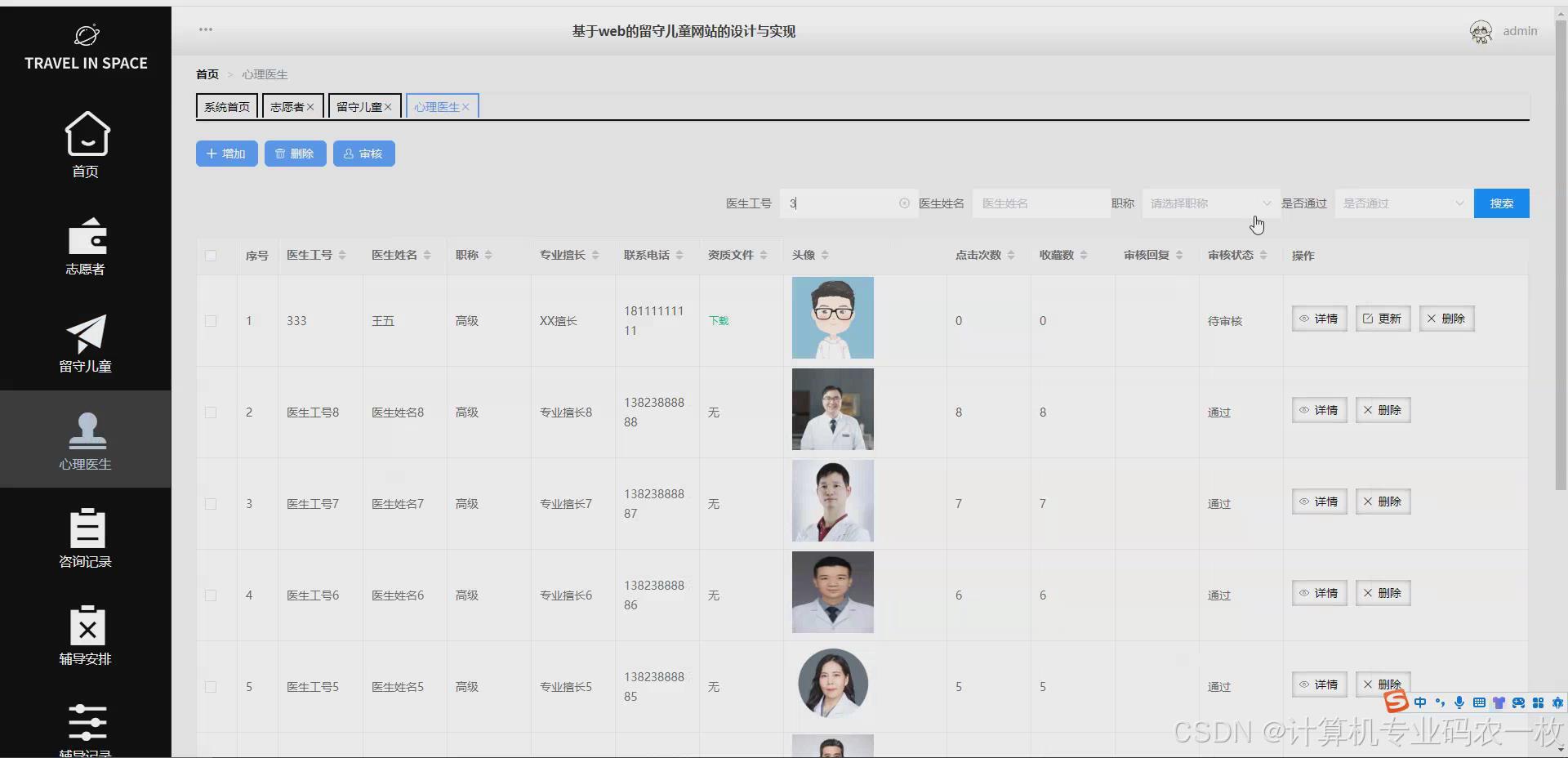Viewport: 1568px width, 758px height.
Task: Go to 首页 breadcrumb
Action: point(207,74)
